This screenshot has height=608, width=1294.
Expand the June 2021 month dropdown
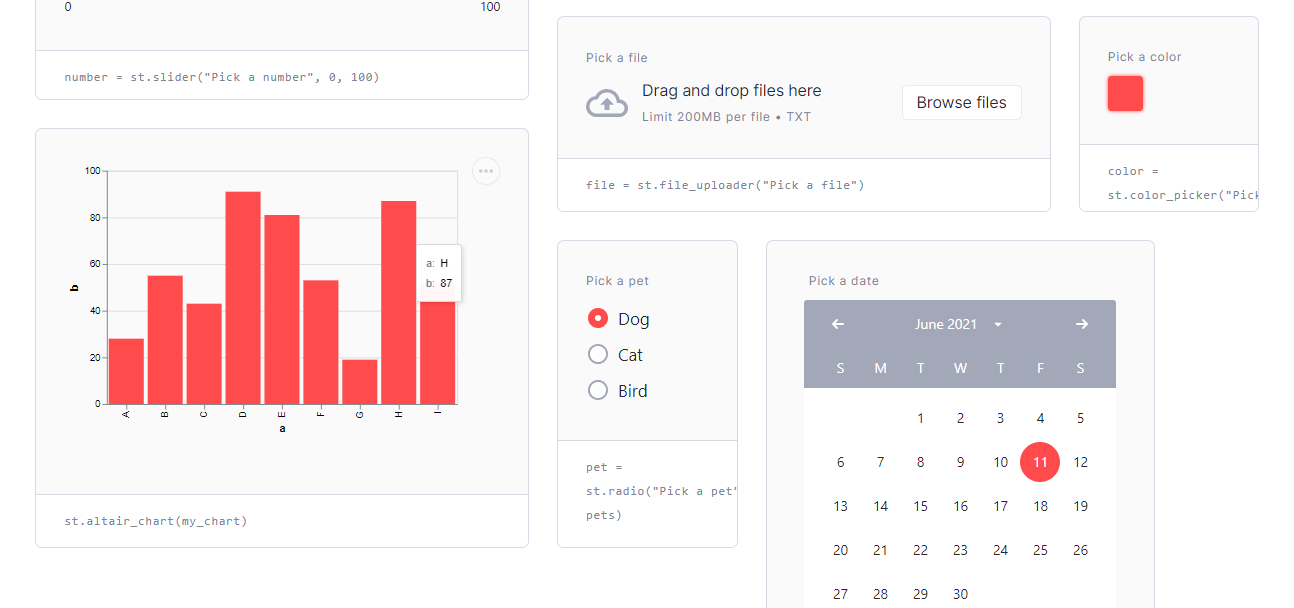pos(997,324)
